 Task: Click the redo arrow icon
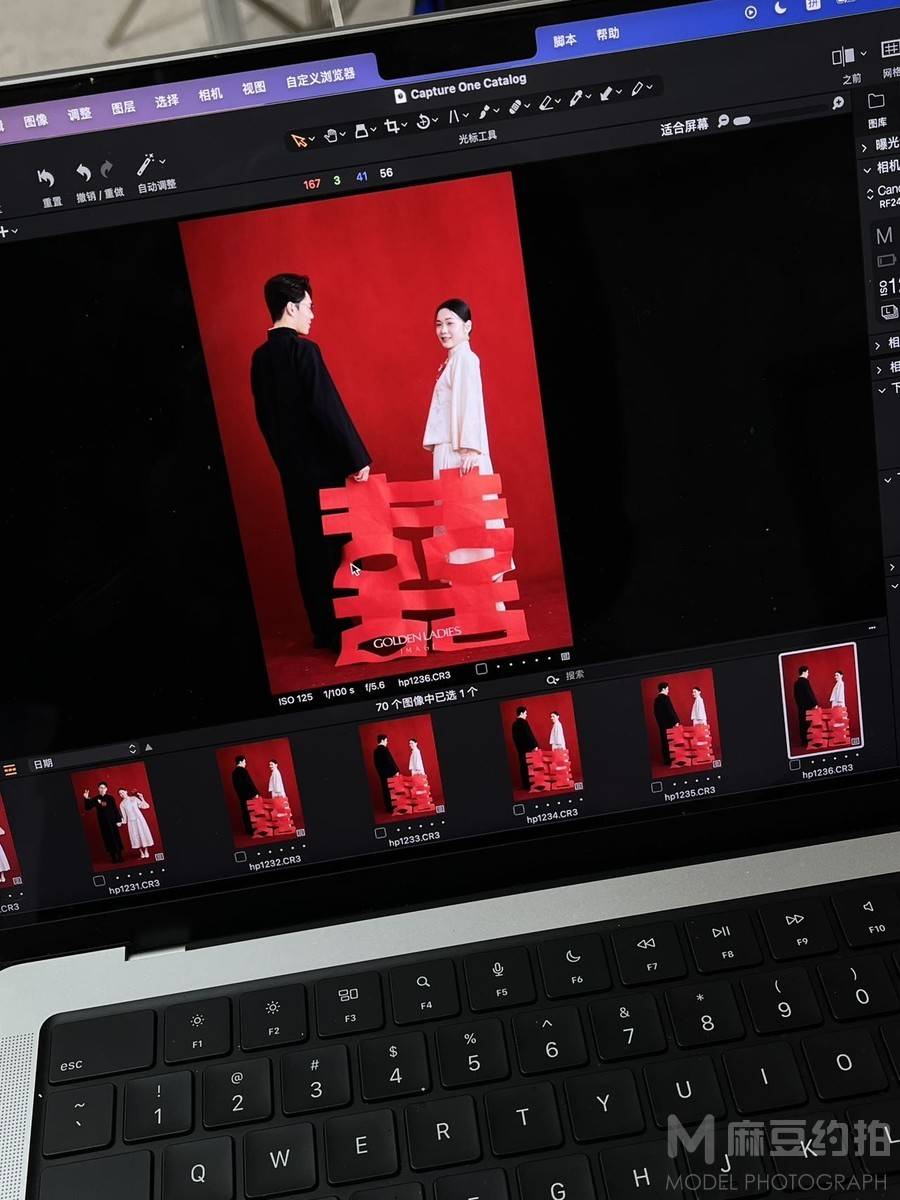pyautogui.click(x=107, y=169)
